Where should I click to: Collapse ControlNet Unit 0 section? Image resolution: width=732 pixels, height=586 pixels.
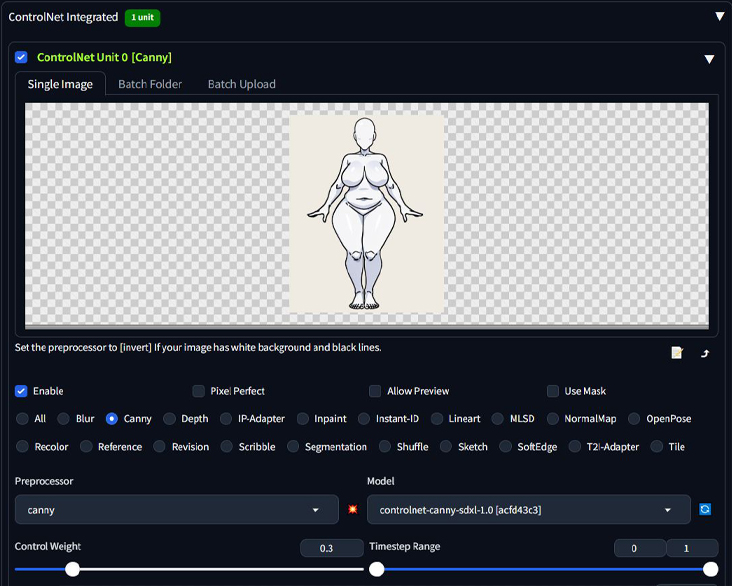click(x=709, y=59)
